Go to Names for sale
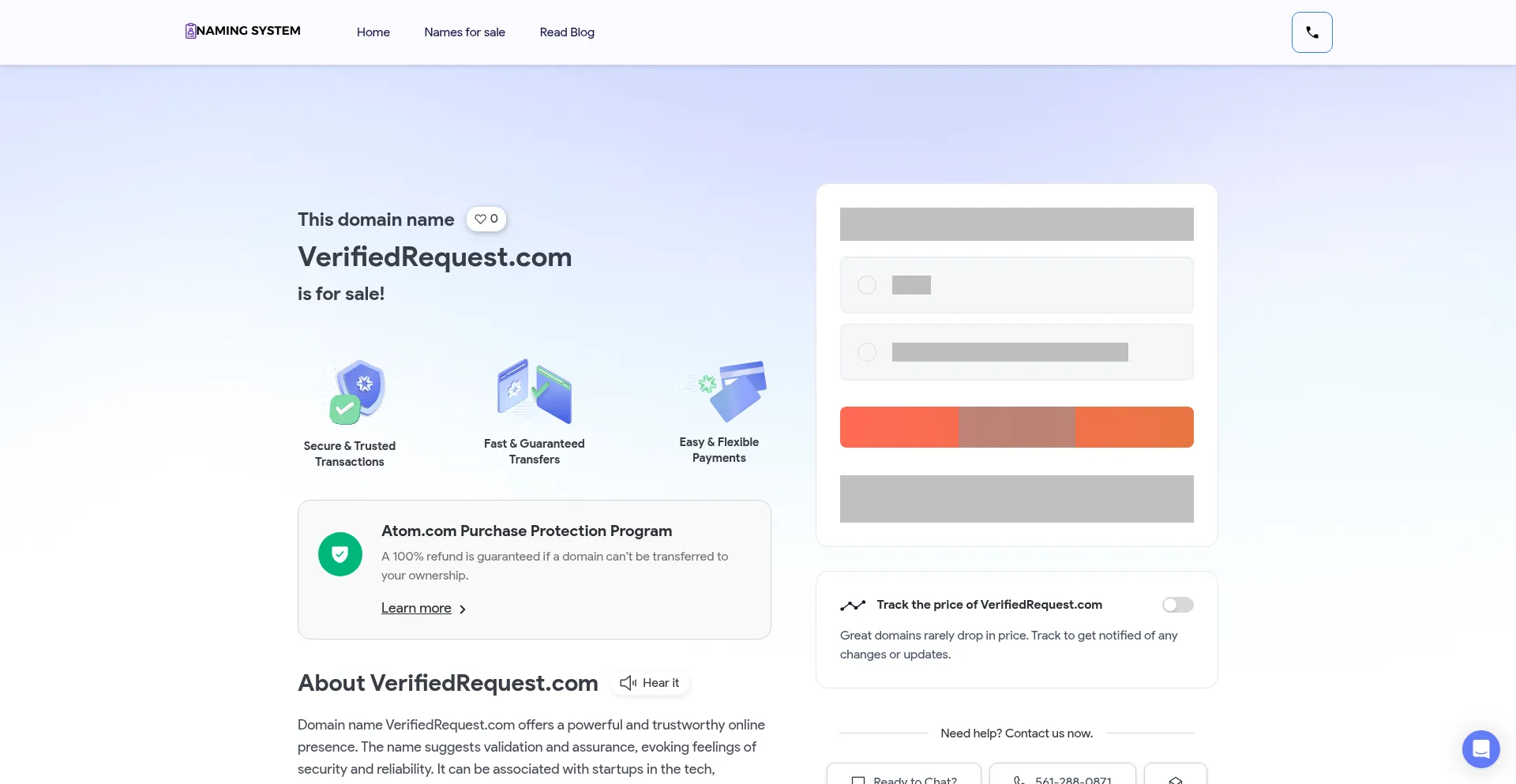The height and width of the screenshot is (784, 1516). click(x=464, y=32)
